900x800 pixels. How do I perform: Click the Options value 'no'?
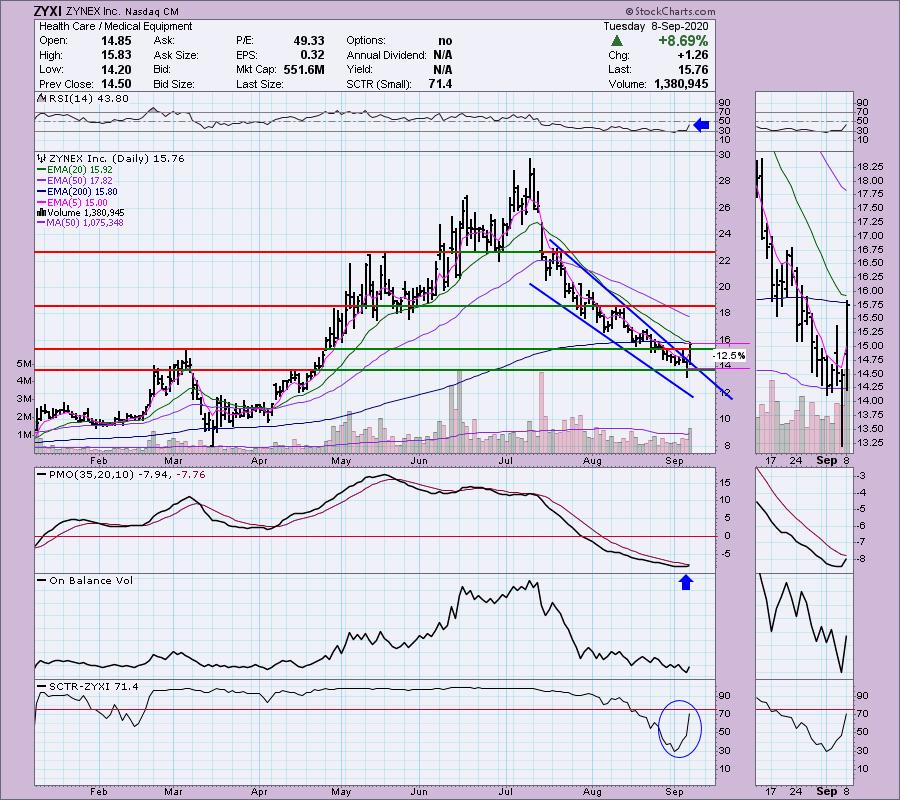coord(445,41)
